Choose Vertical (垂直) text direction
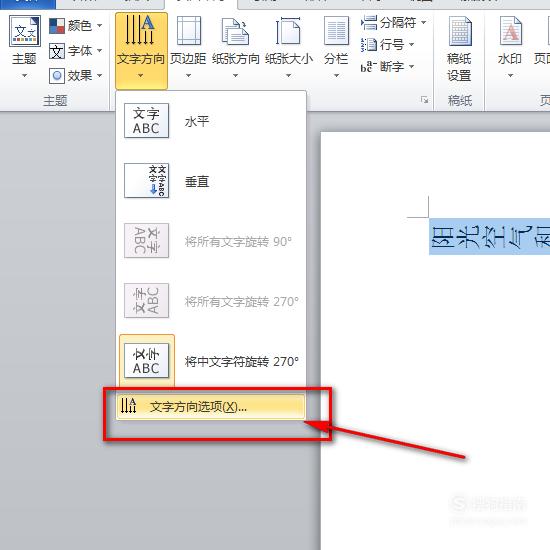The width and height of the screenshot is (550, 550). pos(211,181)
